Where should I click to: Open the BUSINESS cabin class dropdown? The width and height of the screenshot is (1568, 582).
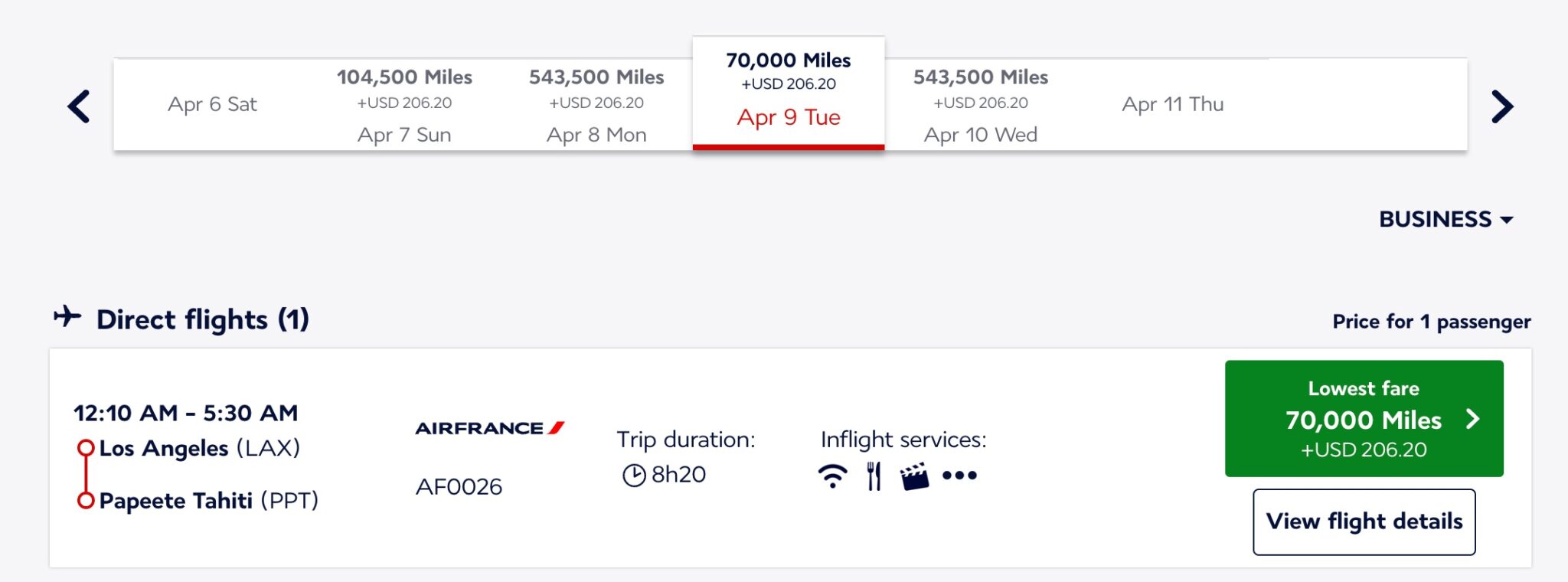click(x=1447, y=219)
